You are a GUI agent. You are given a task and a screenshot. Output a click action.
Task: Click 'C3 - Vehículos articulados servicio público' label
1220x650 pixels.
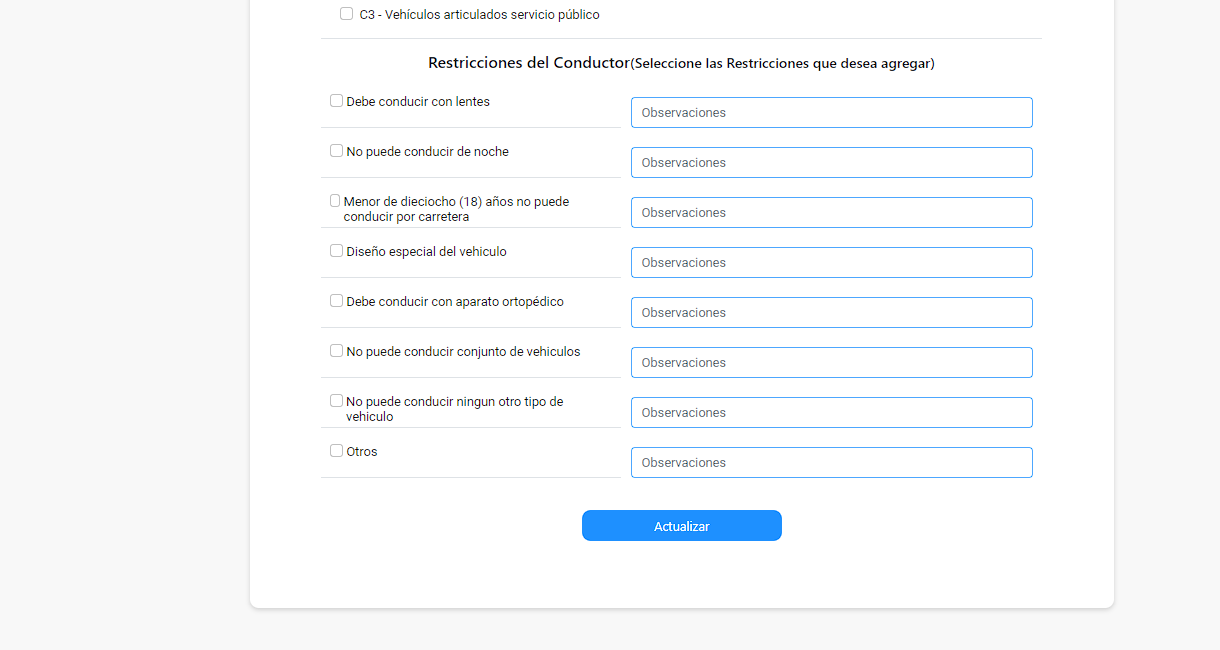point(479,15)
